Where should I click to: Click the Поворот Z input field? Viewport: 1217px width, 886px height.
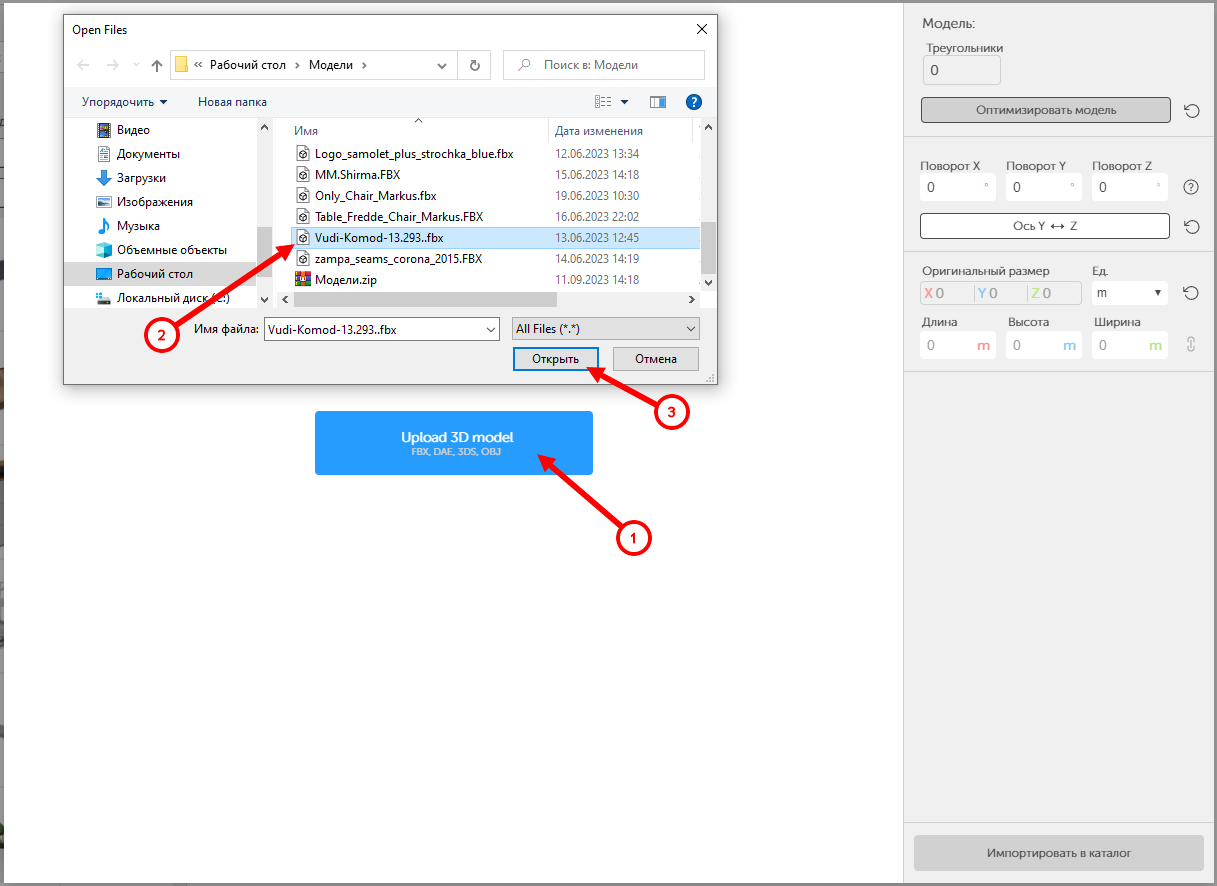1130,187
